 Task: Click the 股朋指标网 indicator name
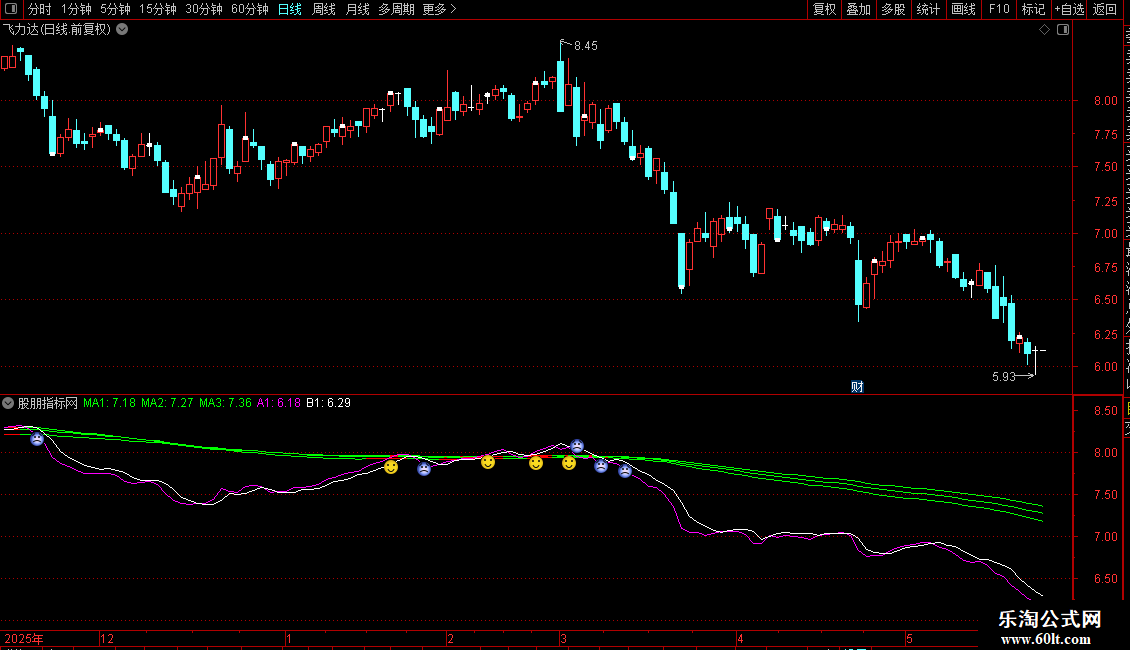tap(48, 403)
